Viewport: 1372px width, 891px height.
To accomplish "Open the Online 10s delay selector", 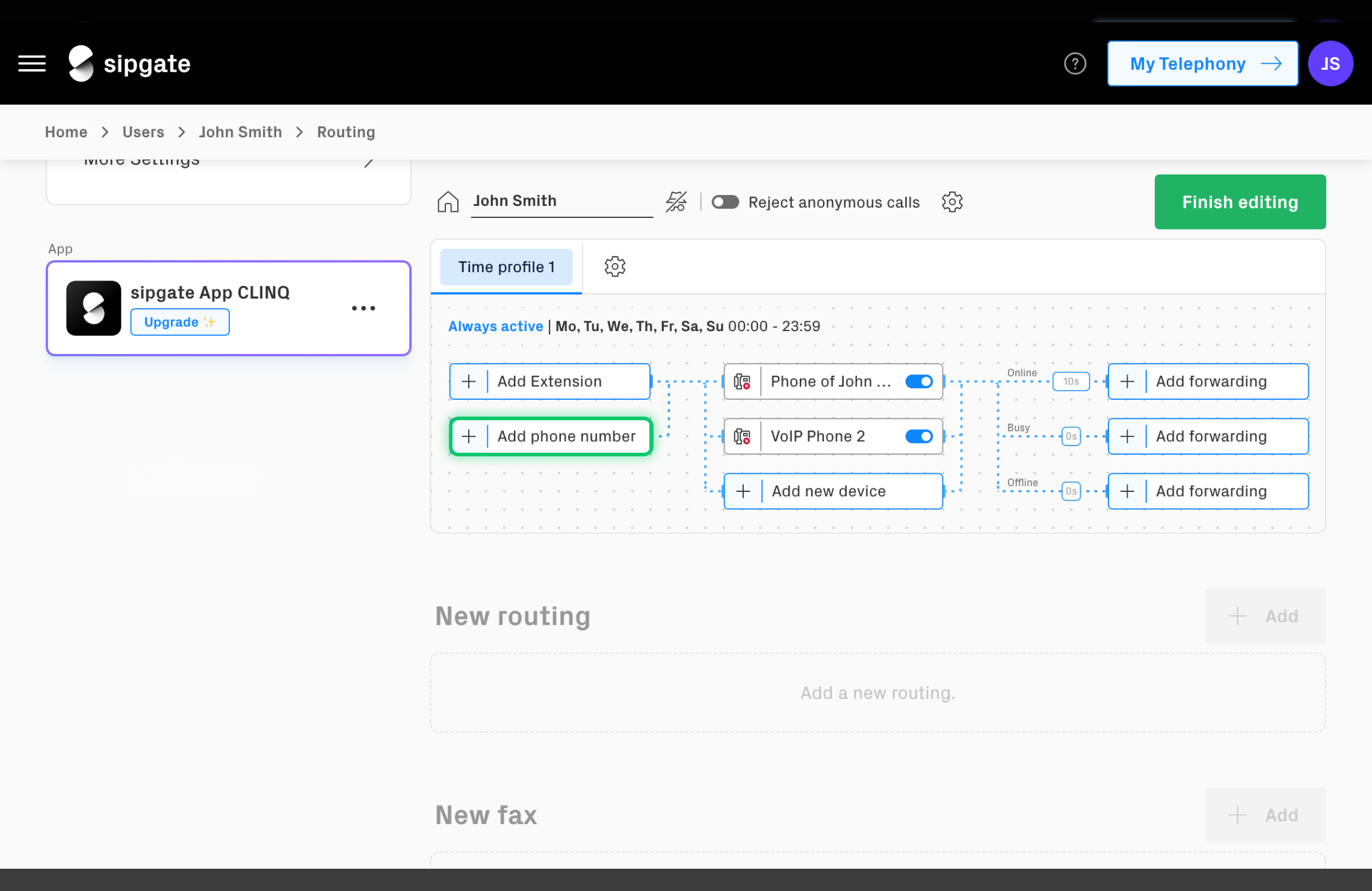I will (x=1071, y=381).
